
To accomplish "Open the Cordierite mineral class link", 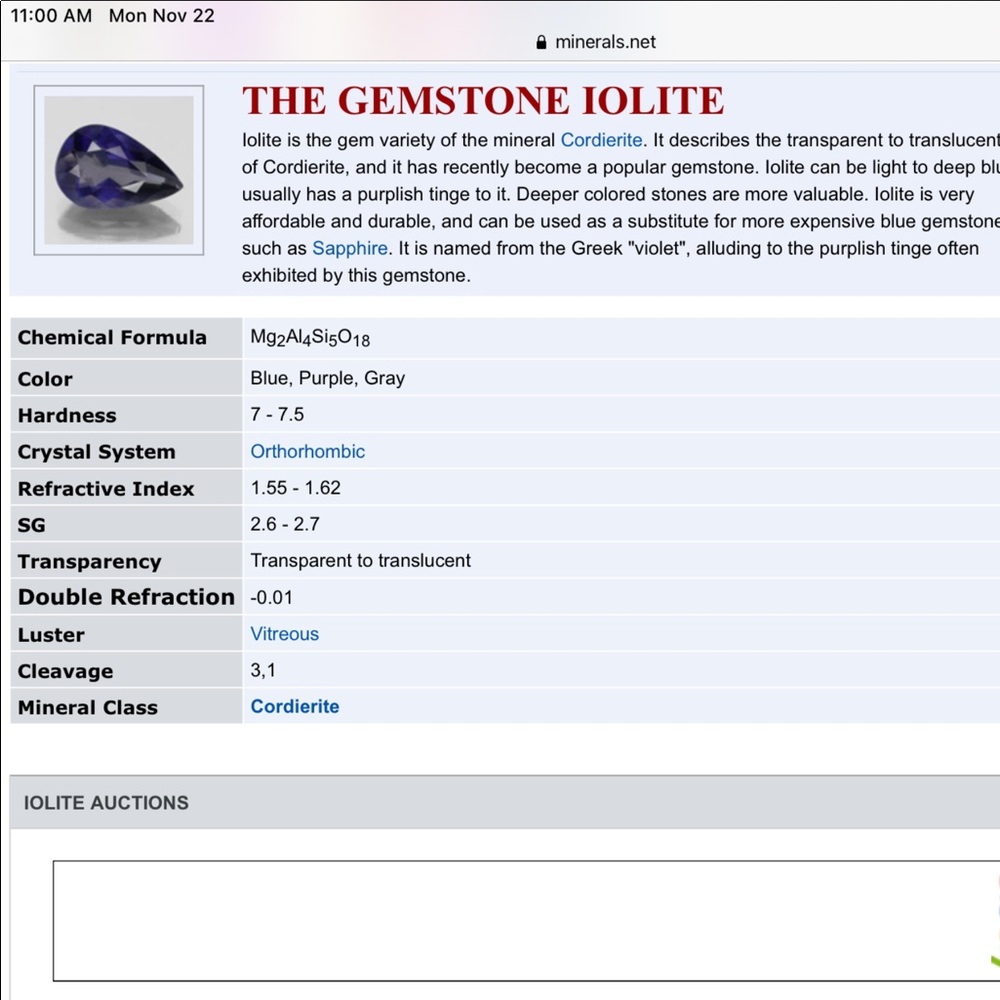I will [295, 707].
